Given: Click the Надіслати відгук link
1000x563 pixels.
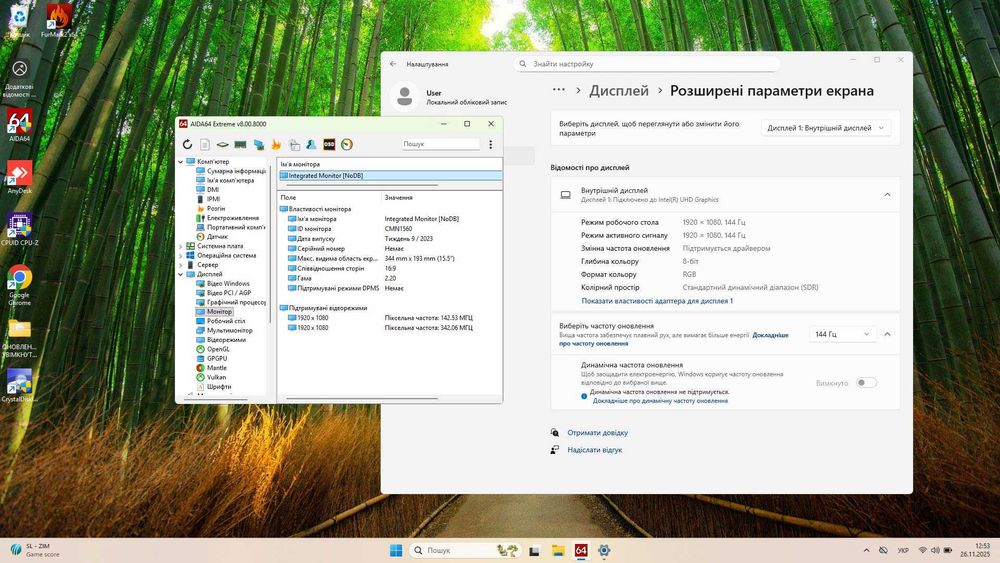Looking at the screenshot, I should pyautogui.click(x=594, y=450).
